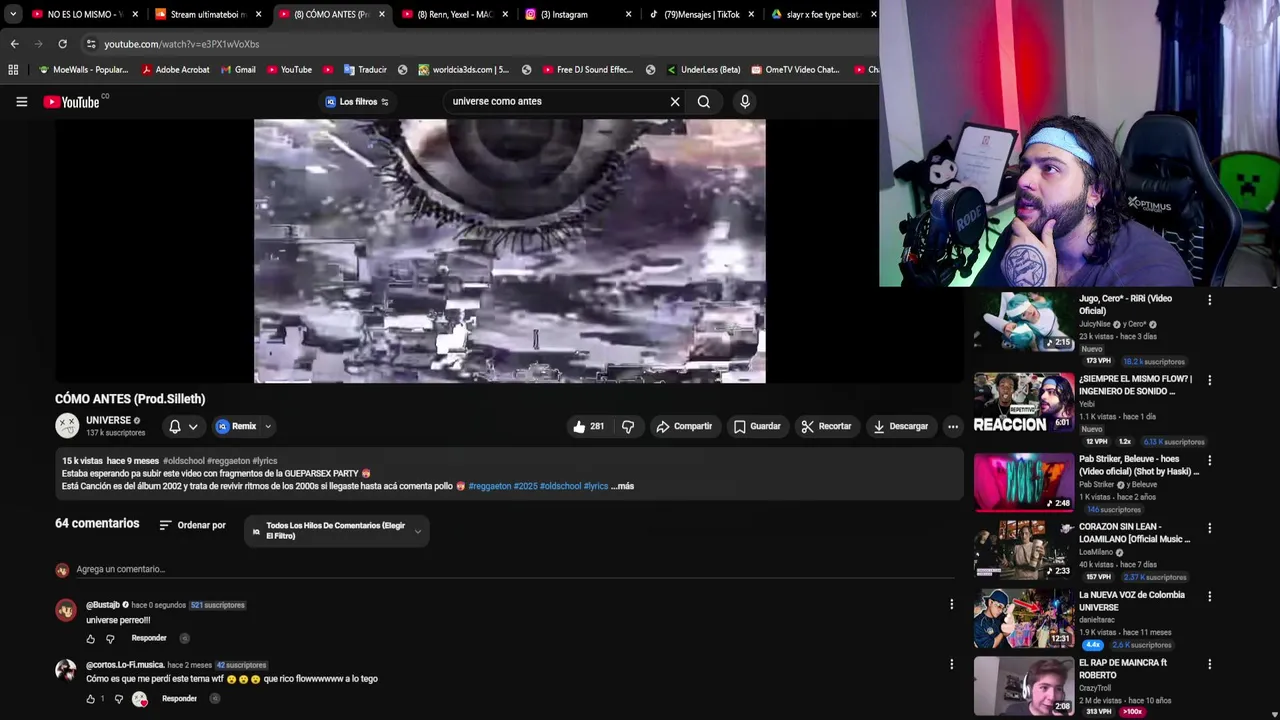Save the video with Guardar

pos(757,426)
